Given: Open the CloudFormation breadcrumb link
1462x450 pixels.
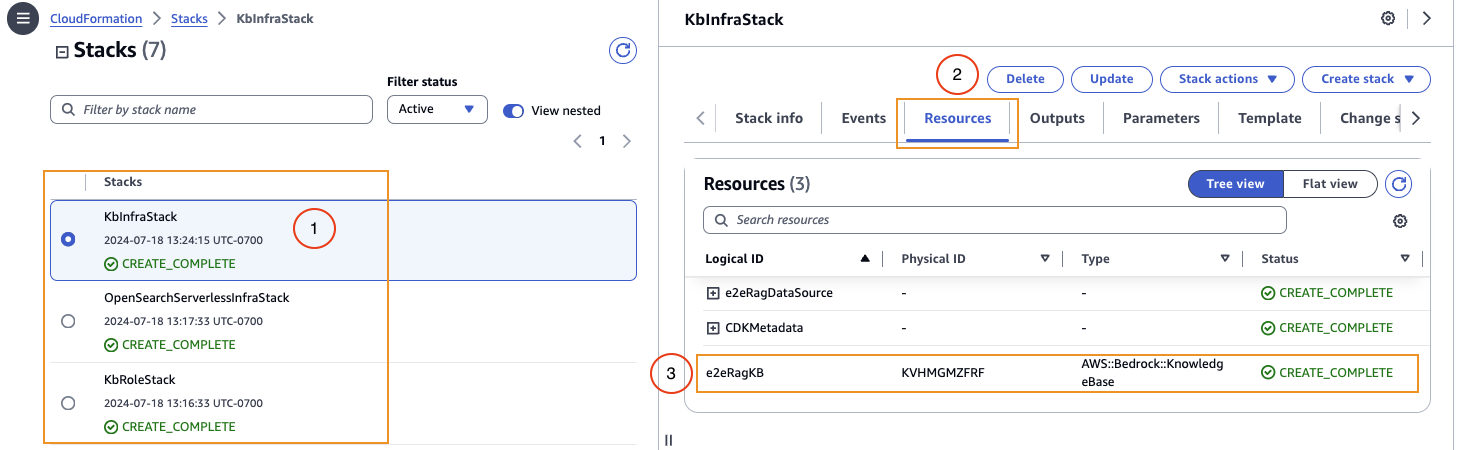Looking at the screenshot, I should click(96, 19).
